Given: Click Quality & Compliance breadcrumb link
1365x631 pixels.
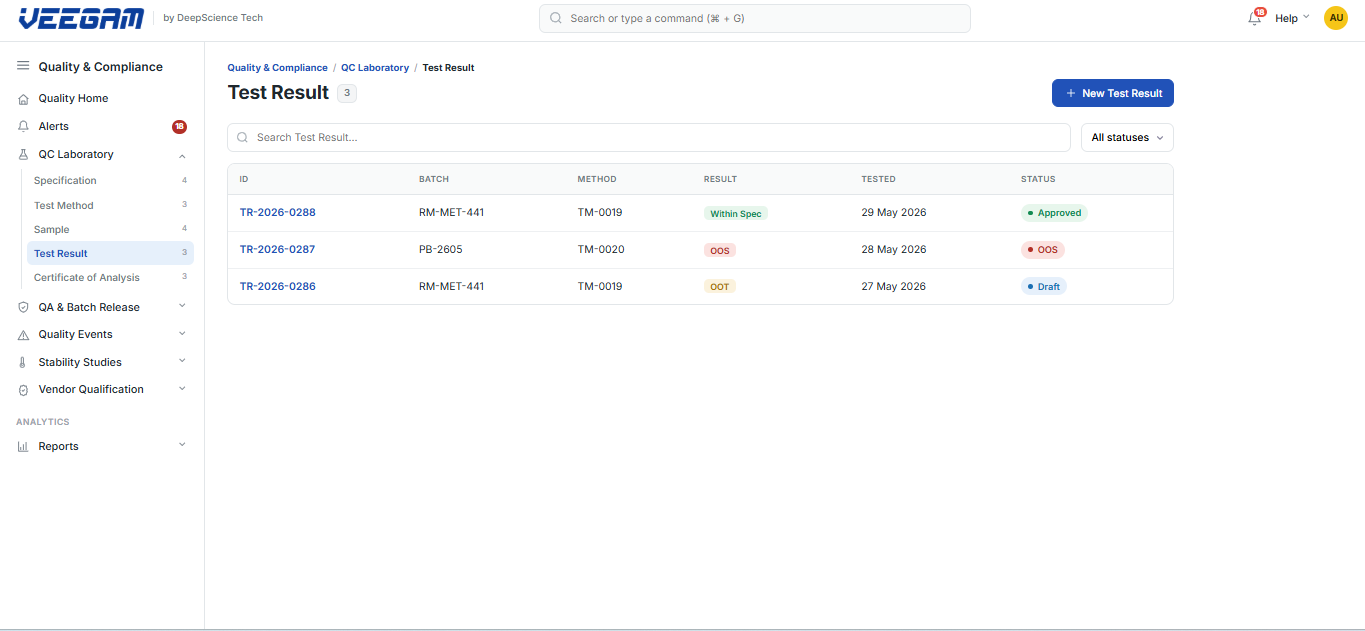Looking at the screenshot, I should pos(277,68).
